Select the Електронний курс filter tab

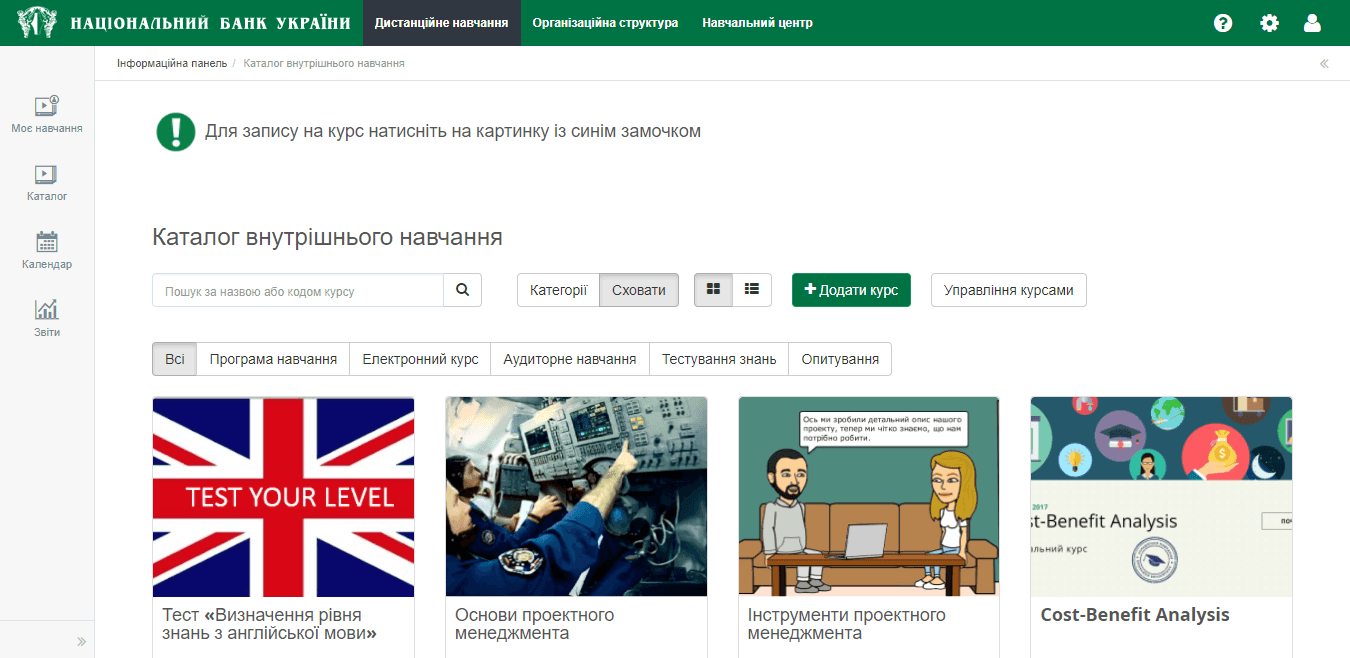click(x=420, y=359)
